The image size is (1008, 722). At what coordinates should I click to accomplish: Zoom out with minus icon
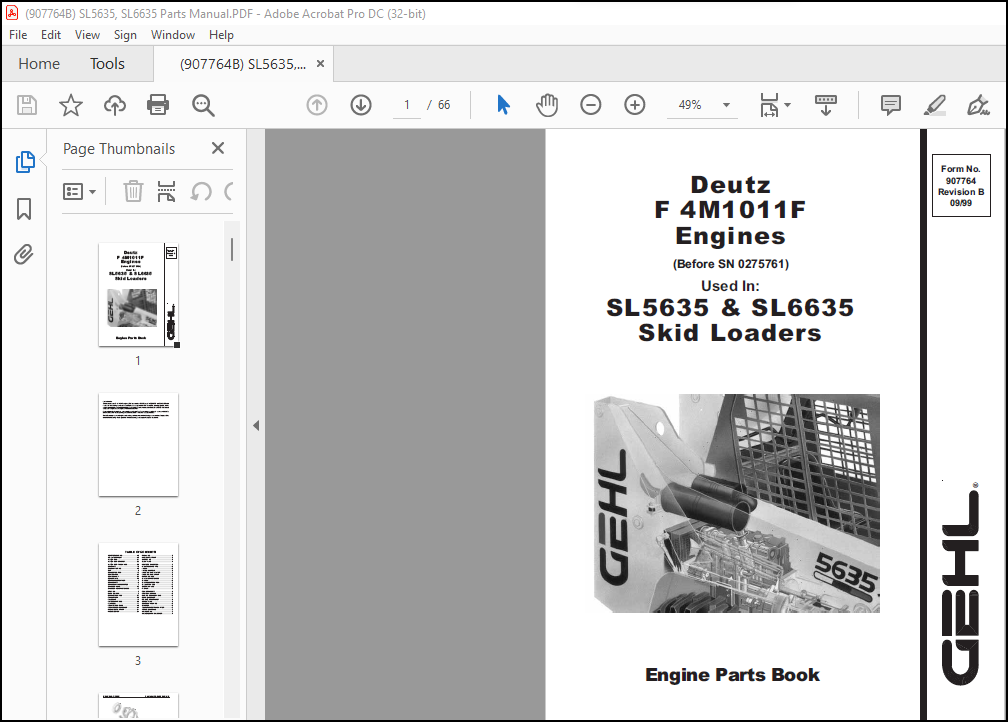click(x=590, y=105)
